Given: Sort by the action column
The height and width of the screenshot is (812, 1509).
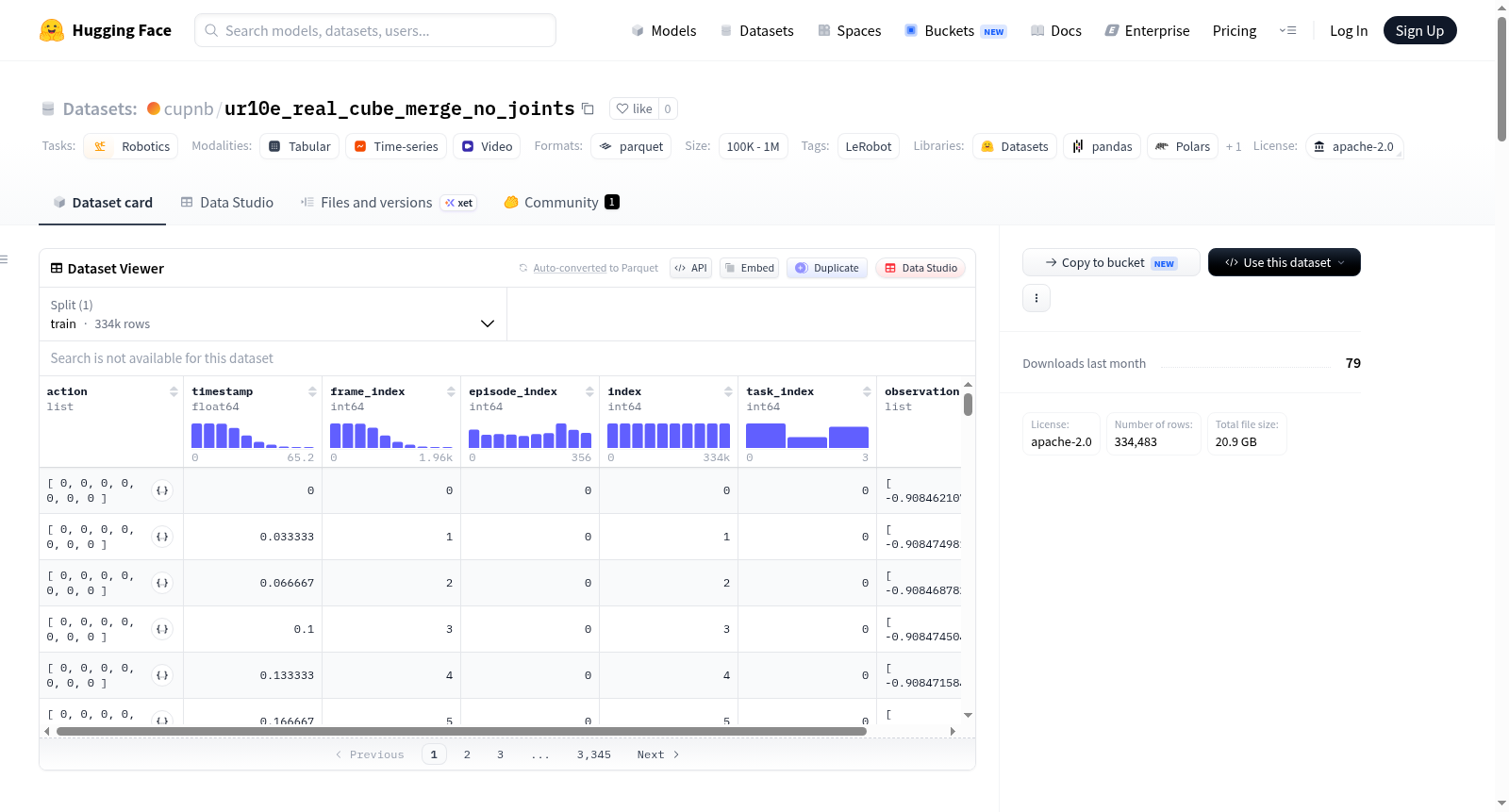Looking at the screenshot, I should [x=174, y=391].
